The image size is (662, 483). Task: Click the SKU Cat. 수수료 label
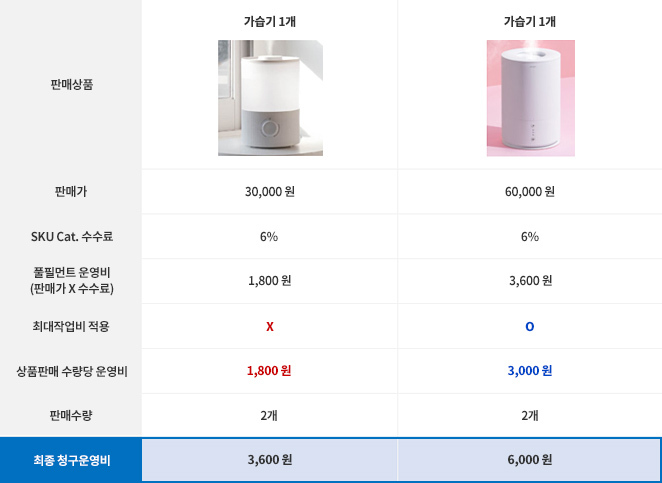point(71,237)
